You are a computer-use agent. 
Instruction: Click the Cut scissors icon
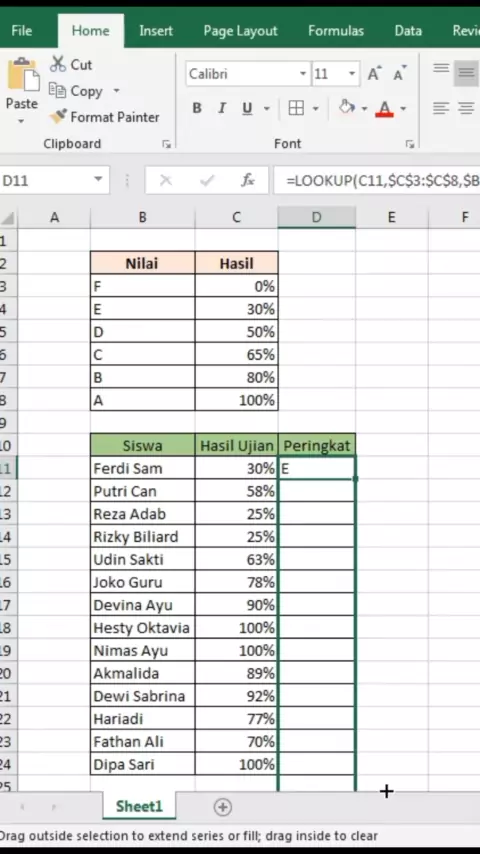tap(57, 64)
